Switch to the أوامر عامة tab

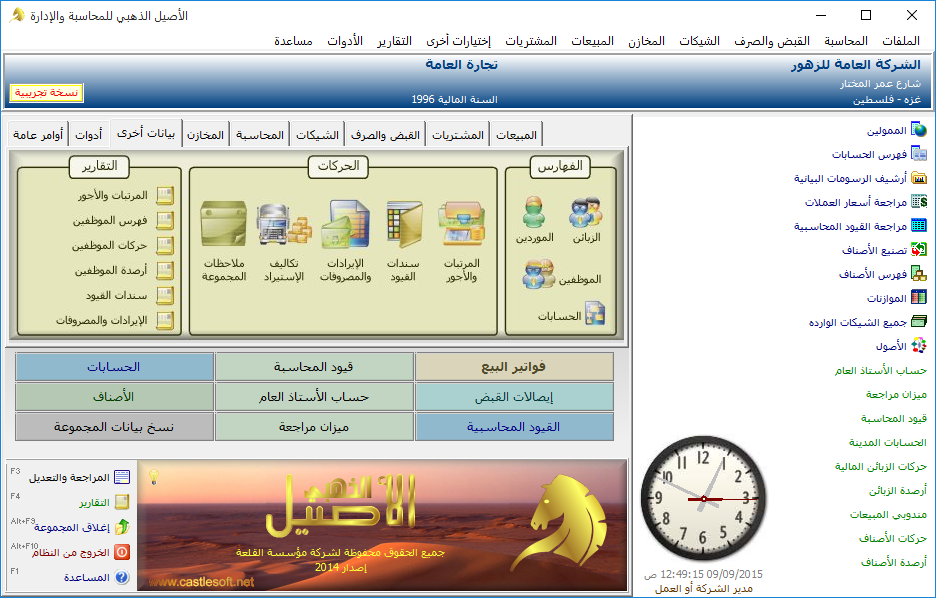[x=38, y=135]
